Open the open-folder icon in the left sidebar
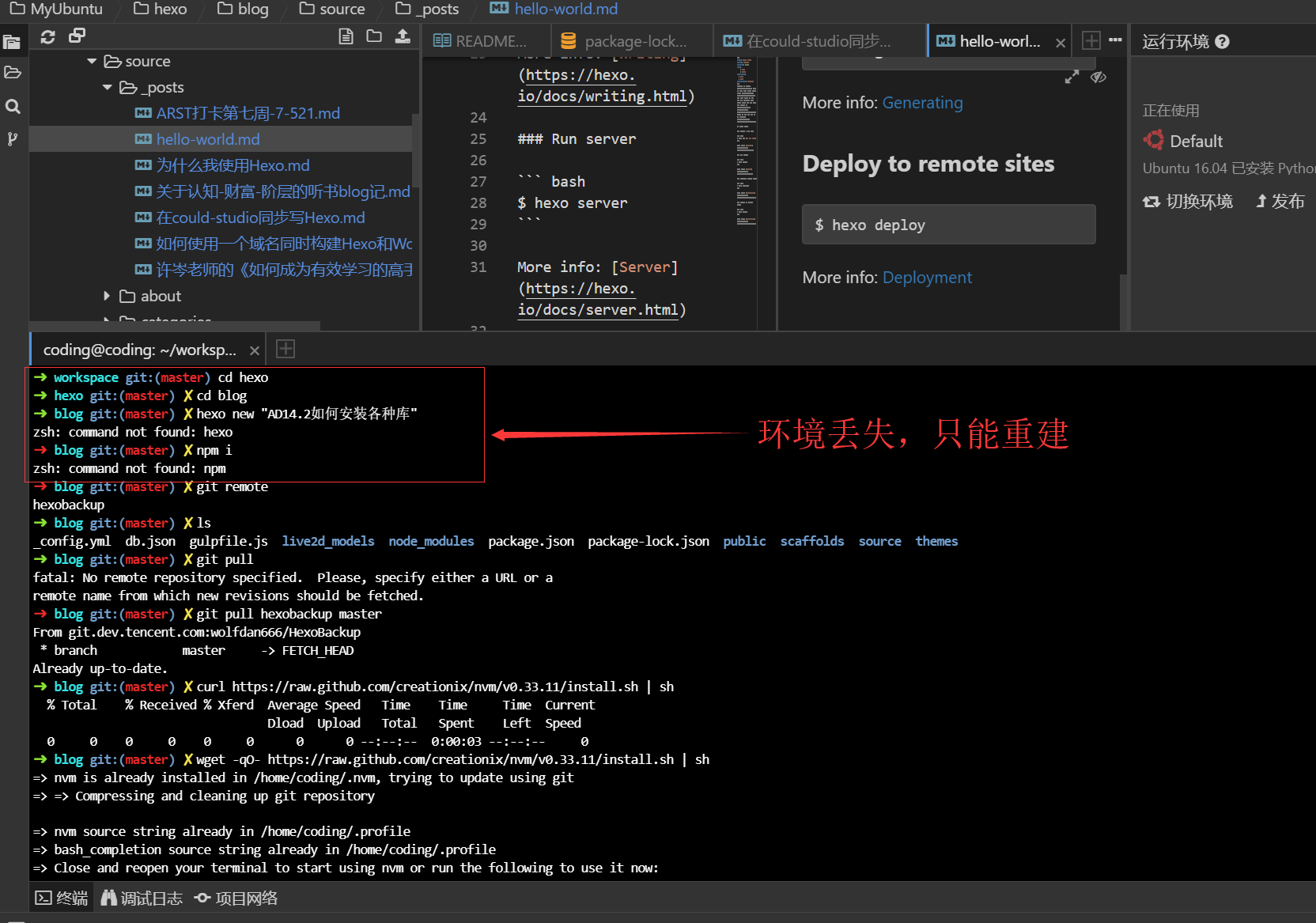This screenshot has width=1316, height=923. pos(12,73)
